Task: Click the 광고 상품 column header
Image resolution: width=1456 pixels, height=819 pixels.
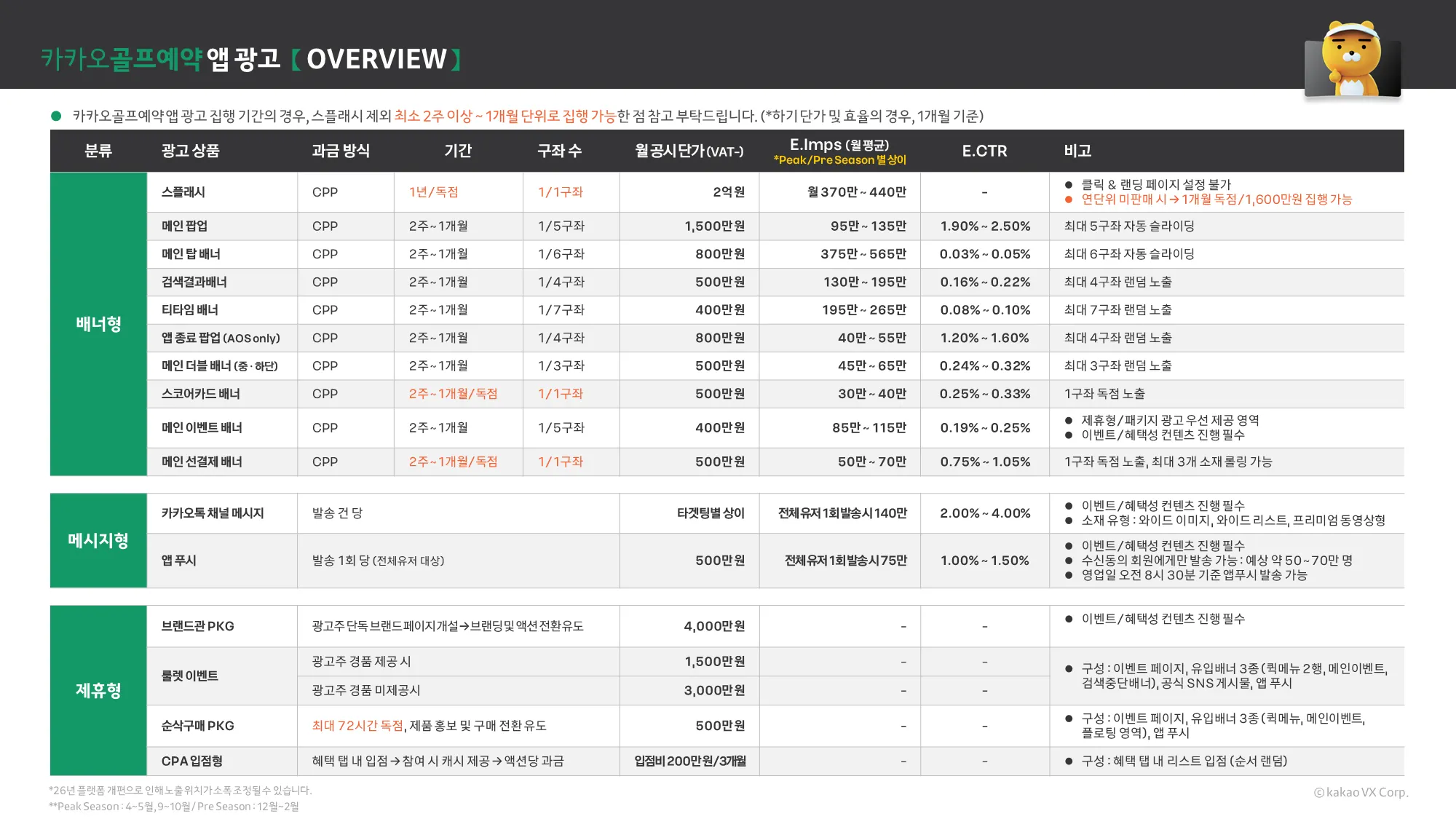Action: (191, 151)
